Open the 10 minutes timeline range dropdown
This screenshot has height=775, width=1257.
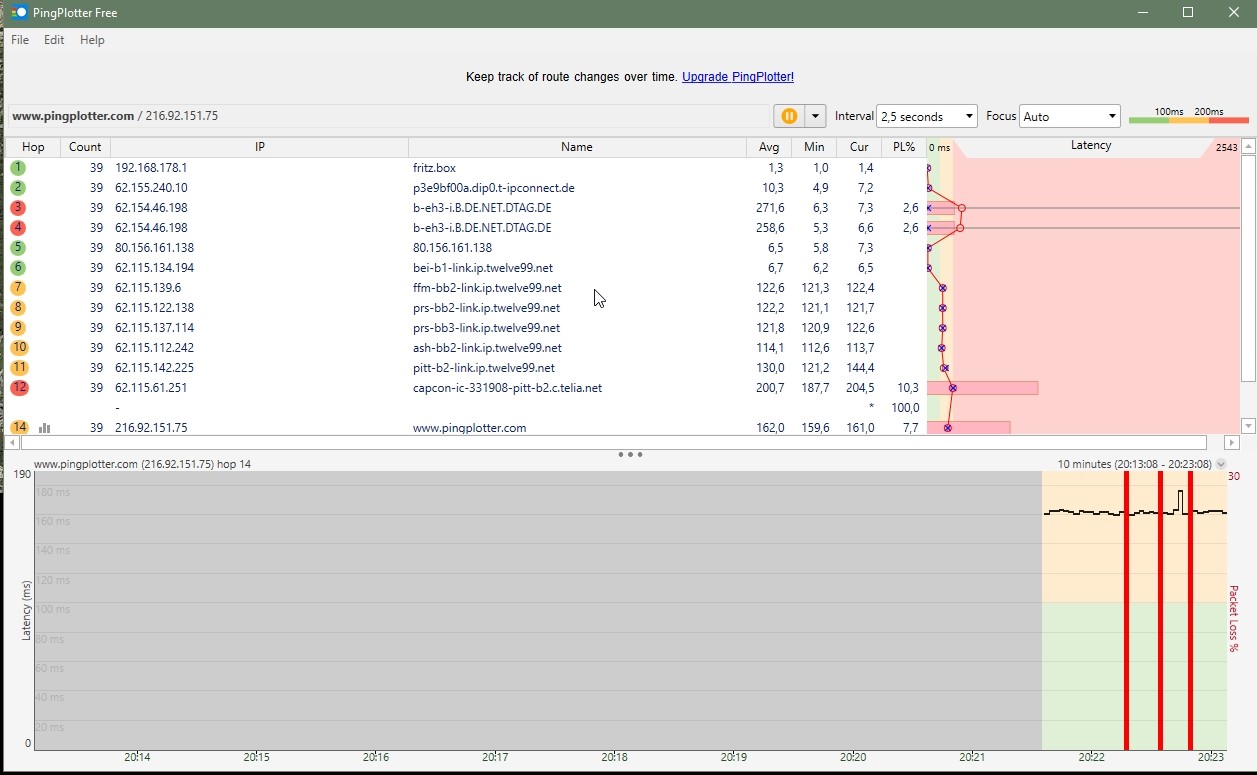point(1221,465)
